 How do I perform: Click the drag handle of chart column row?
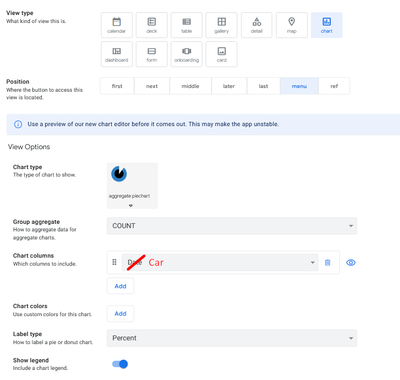point(114,262)
